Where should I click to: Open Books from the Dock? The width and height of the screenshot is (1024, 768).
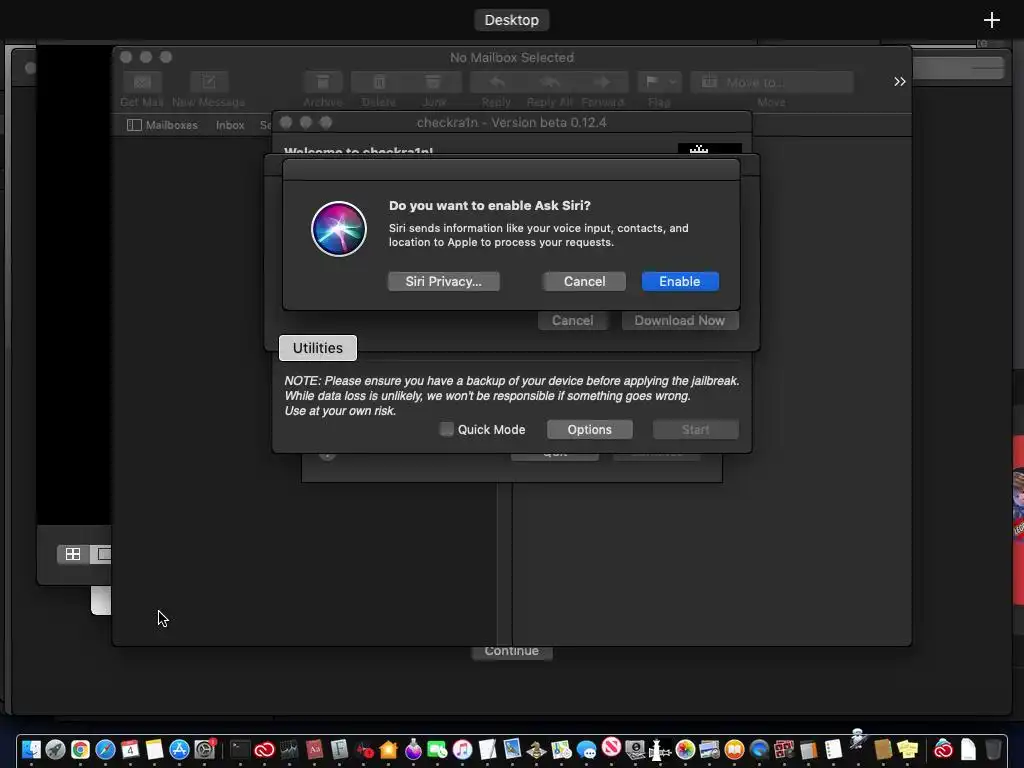[735, 749]
